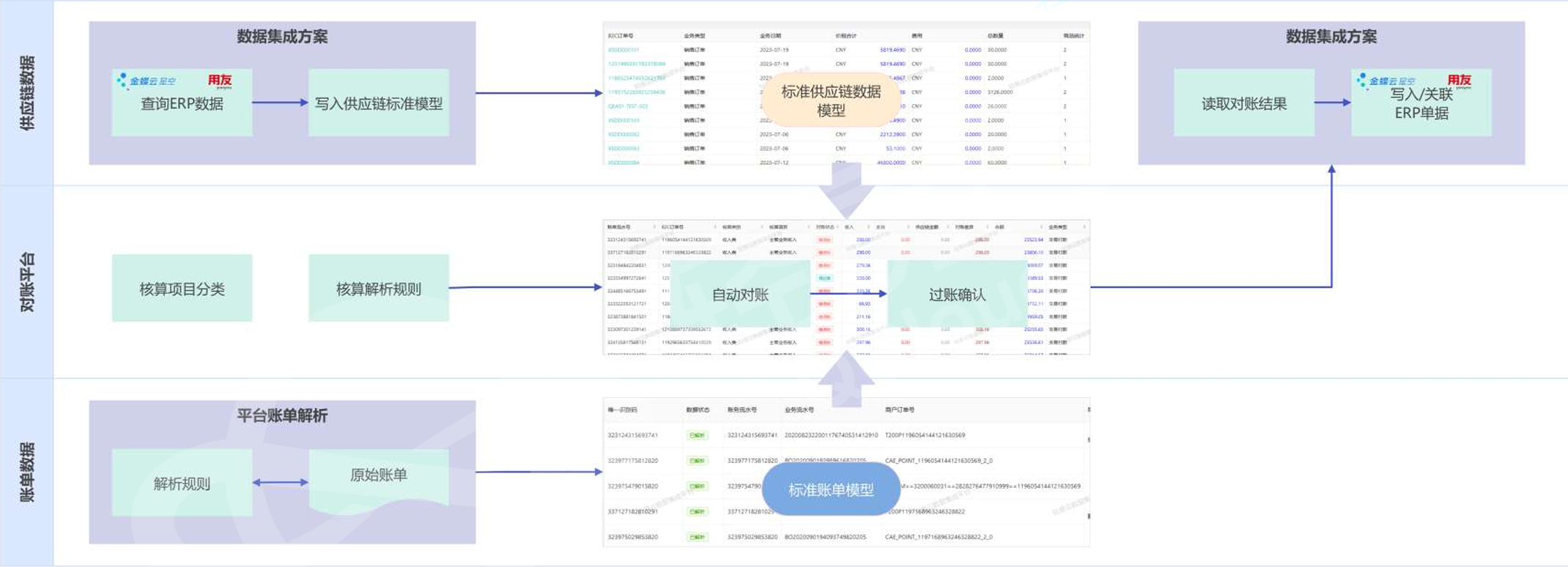Click the Kingdee logo above 写入/关联ERP单据
Viewport: 1568px width, 567px height.
[1386, 81]
